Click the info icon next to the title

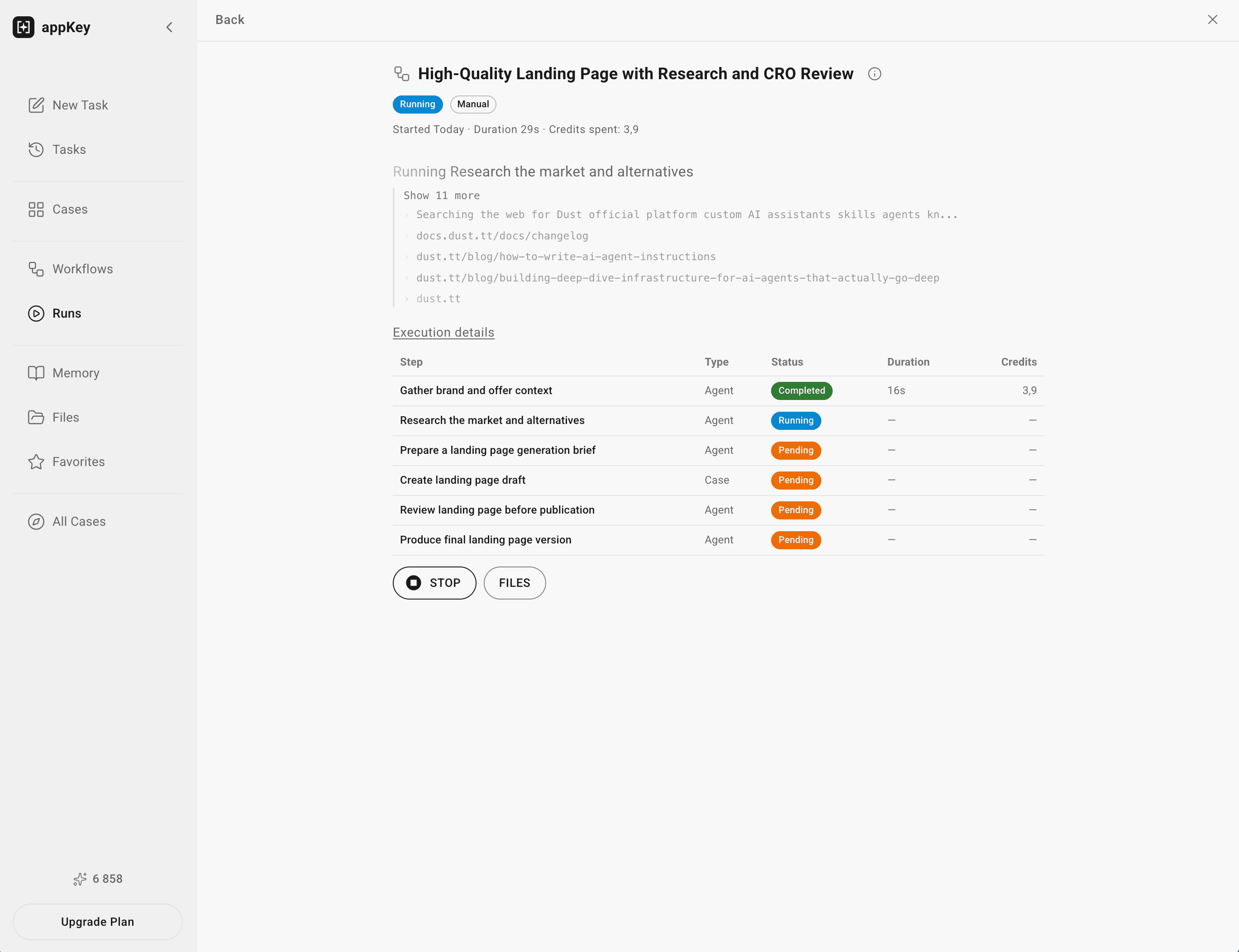point(875,74)
